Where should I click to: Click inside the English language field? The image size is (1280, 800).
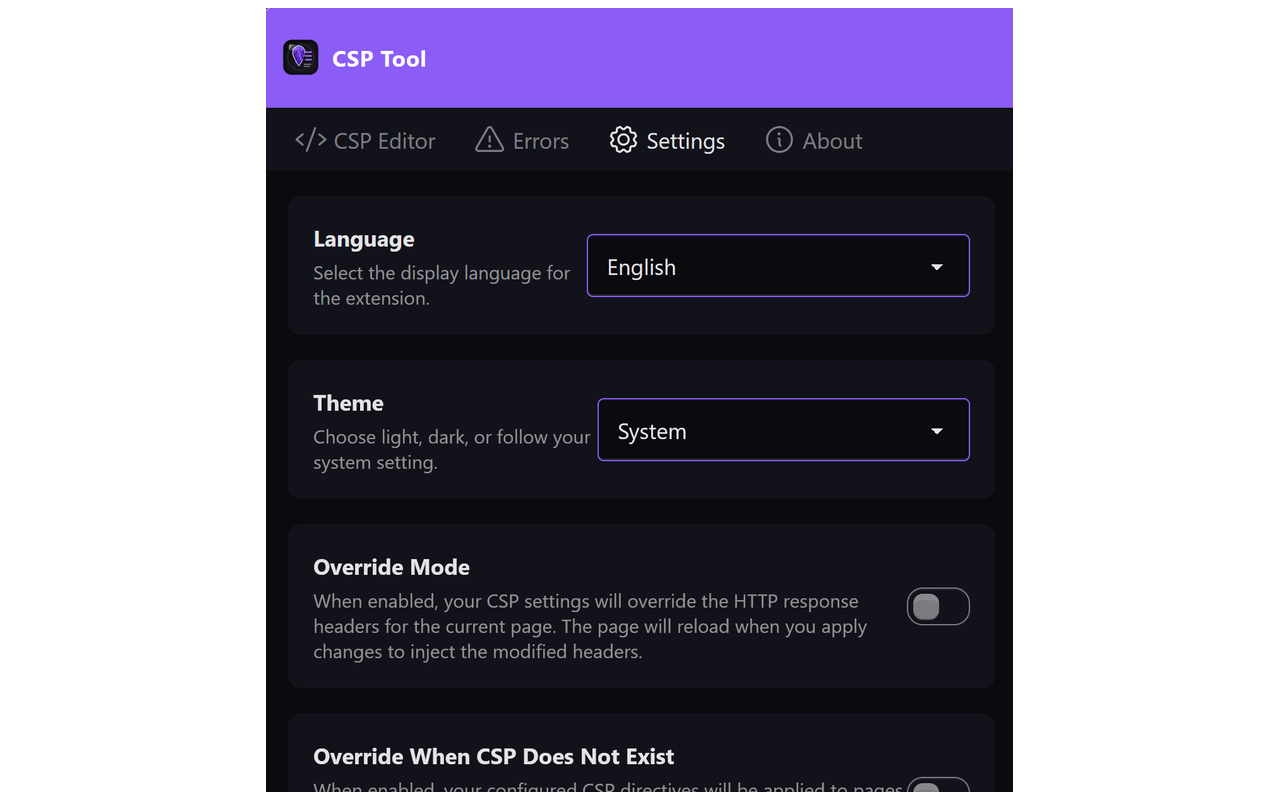pyautogui.click(x=700, y=266)
